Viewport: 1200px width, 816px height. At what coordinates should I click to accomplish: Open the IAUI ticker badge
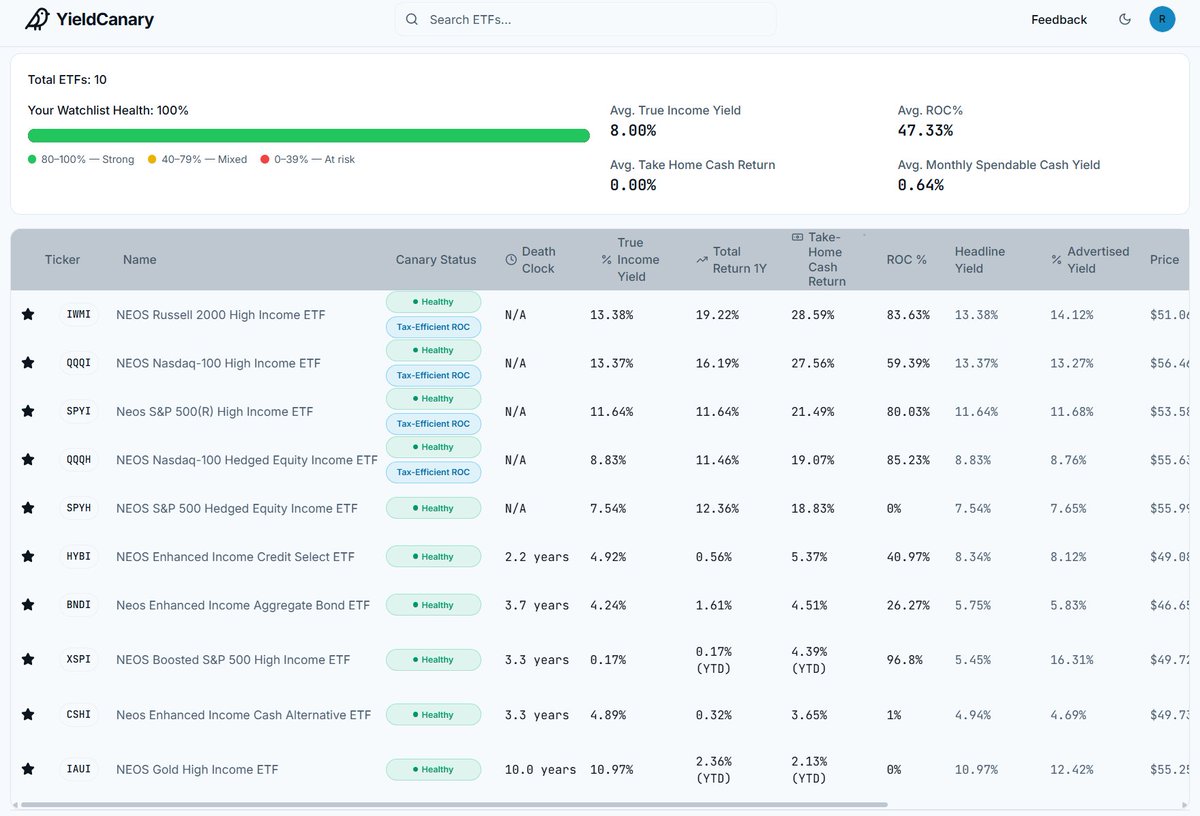coord(78,769)
